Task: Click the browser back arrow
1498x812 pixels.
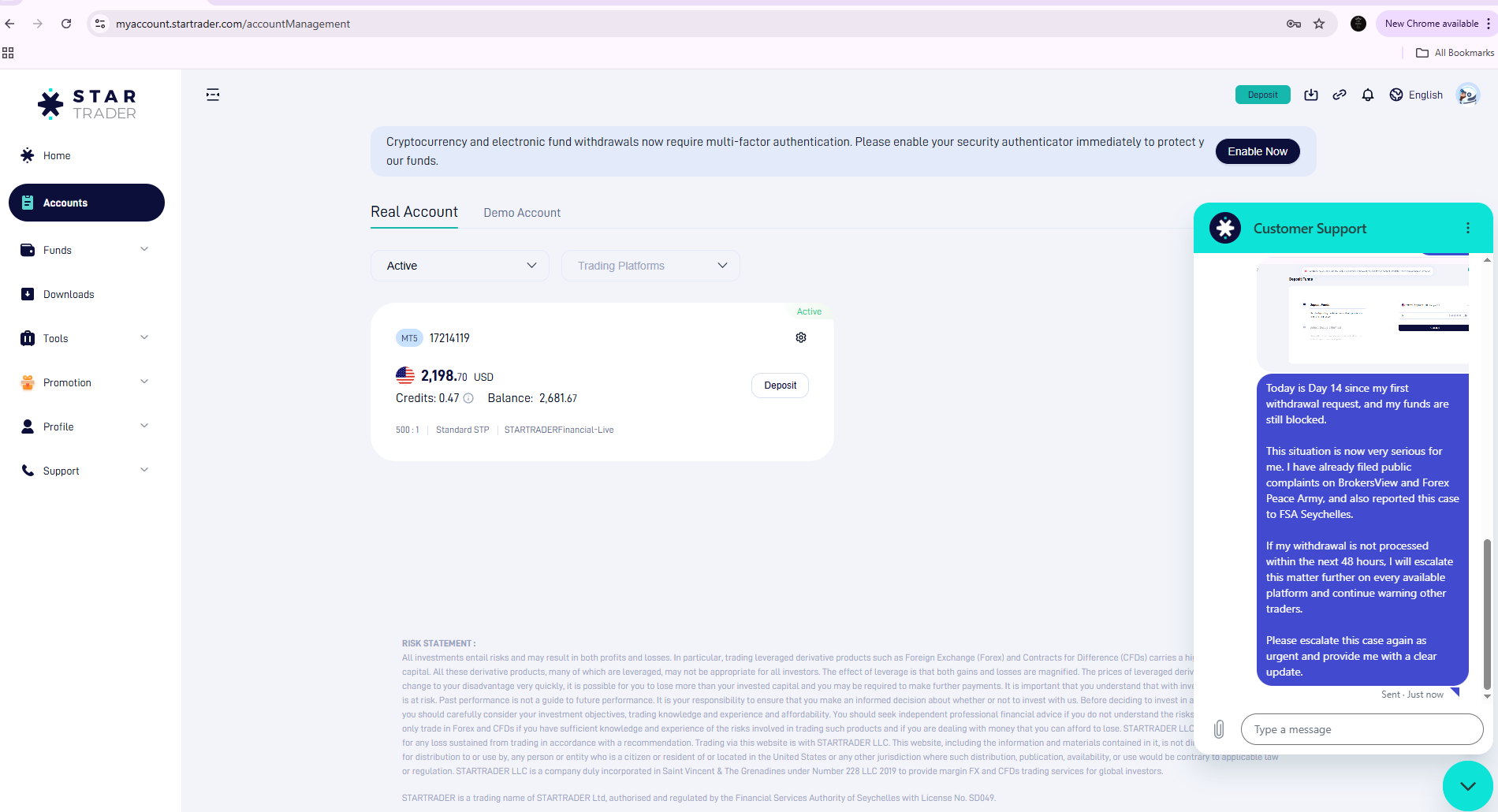Action: (x=10, y=24)
